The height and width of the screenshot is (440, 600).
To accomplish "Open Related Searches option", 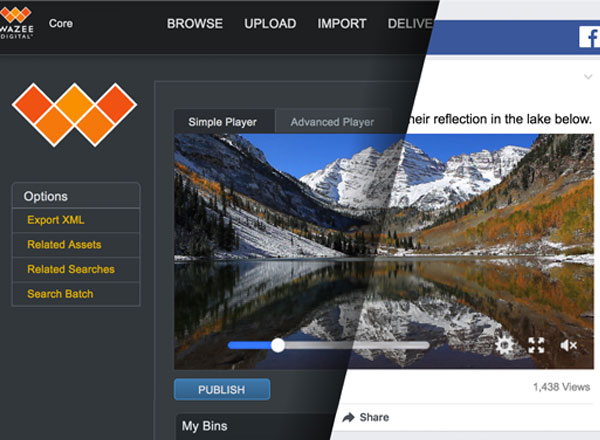I will [71, 269].
